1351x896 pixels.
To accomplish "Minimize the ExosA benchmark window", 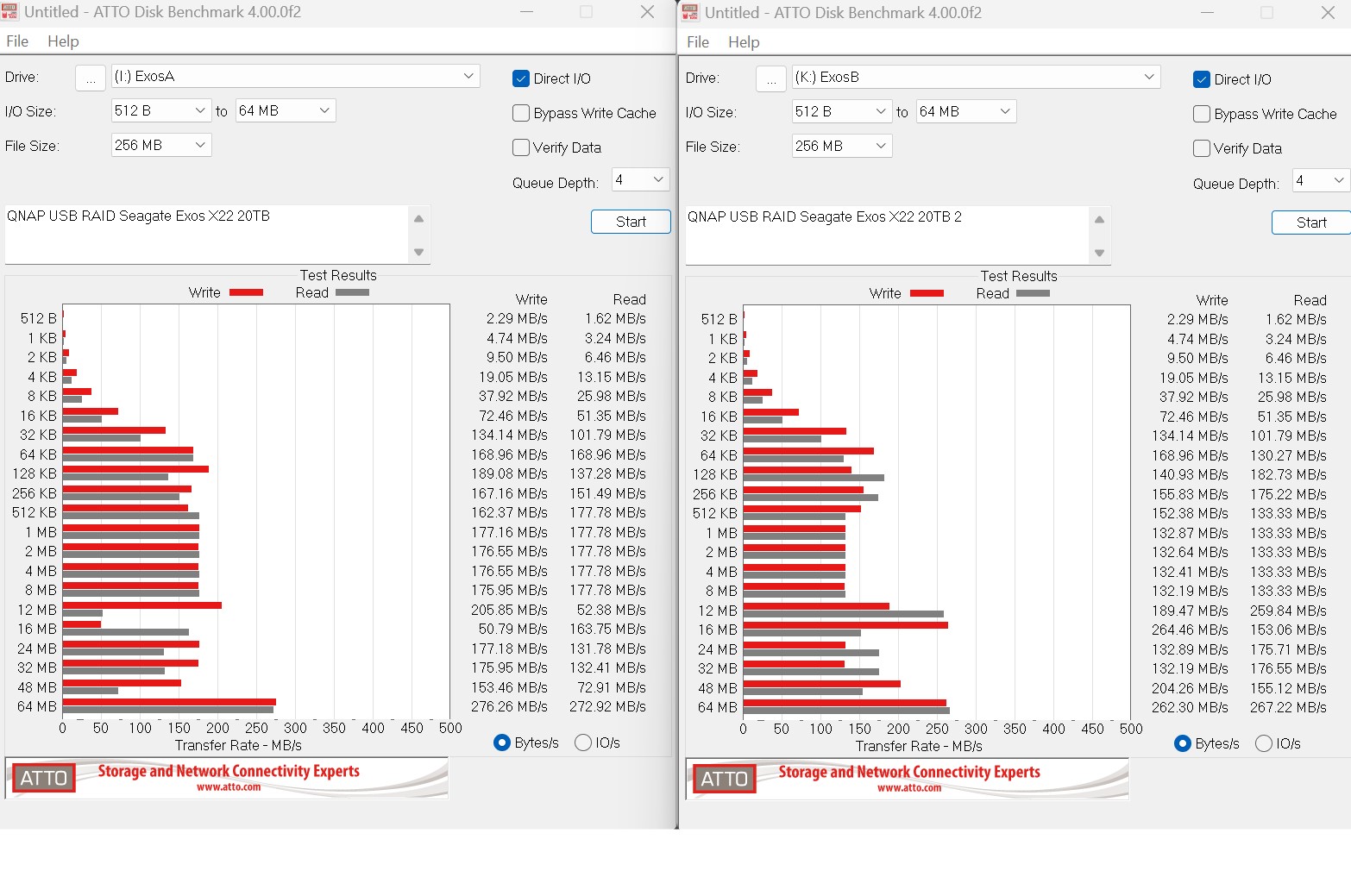I will point(527,12).
